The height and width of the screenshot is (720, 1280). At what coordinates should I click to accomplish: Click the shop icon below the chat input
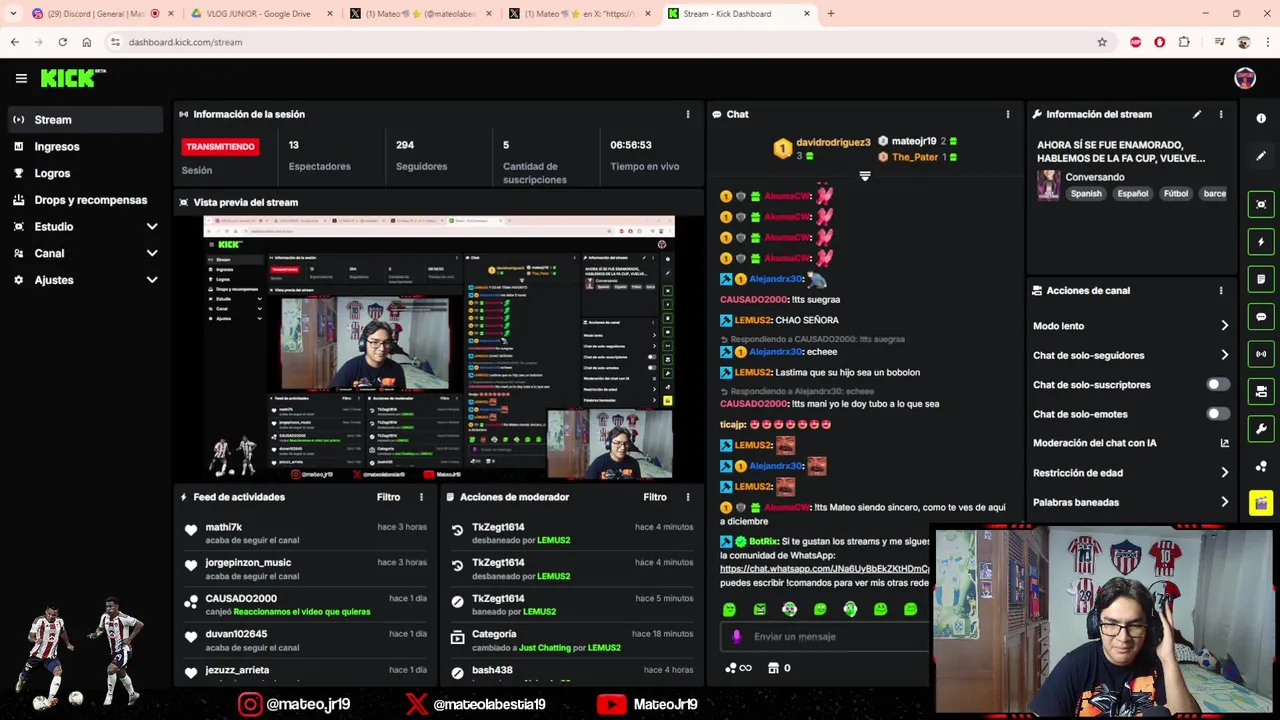click(773, 668)
